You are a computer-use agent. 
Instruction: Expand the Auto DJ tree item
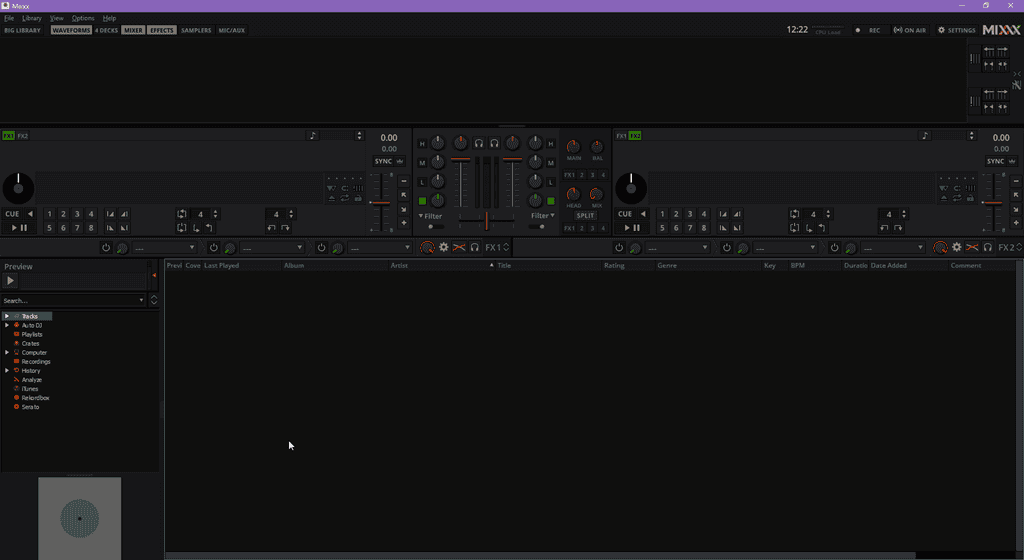tap(7, 325)
